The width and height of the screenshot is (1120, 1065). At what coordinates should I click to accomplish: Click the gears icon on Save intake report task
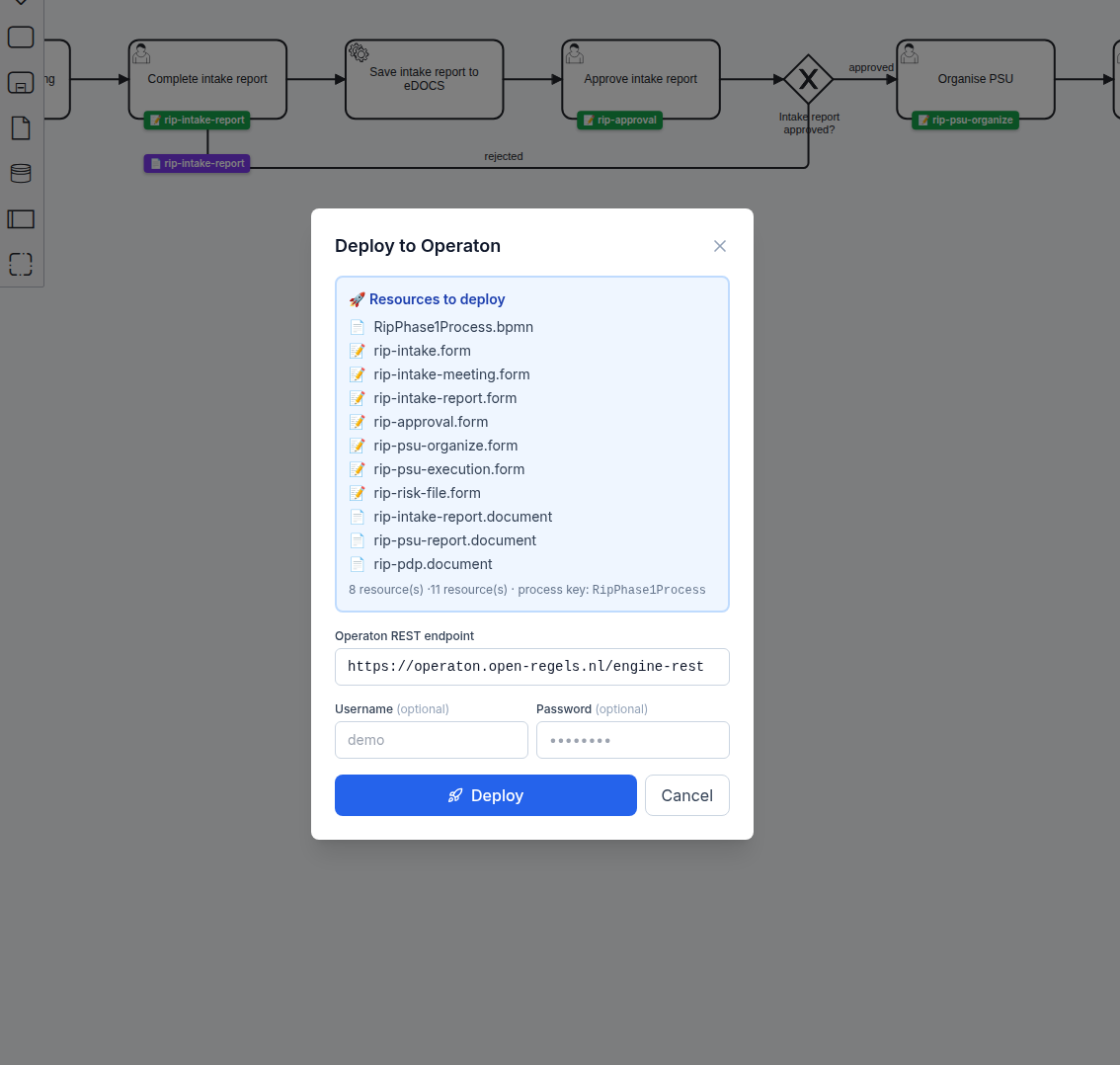(358, 51)
